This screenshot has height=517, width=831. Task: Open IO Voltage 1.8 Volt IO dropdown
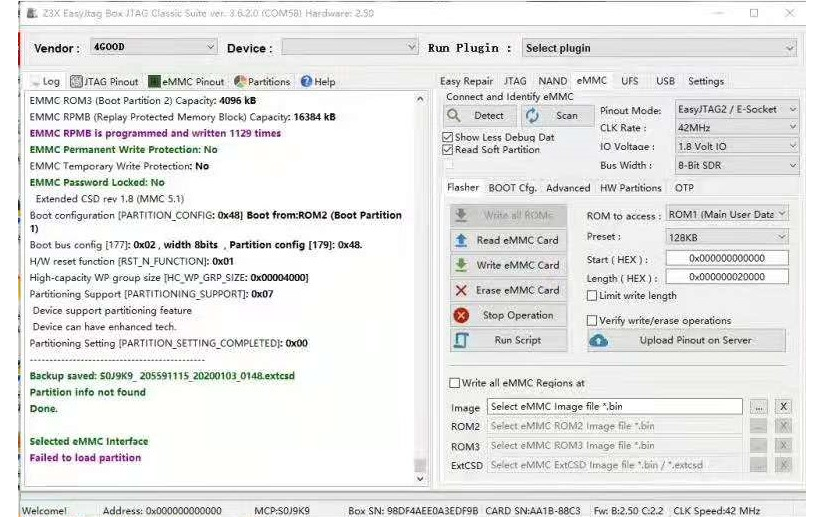tap(737, 146)
